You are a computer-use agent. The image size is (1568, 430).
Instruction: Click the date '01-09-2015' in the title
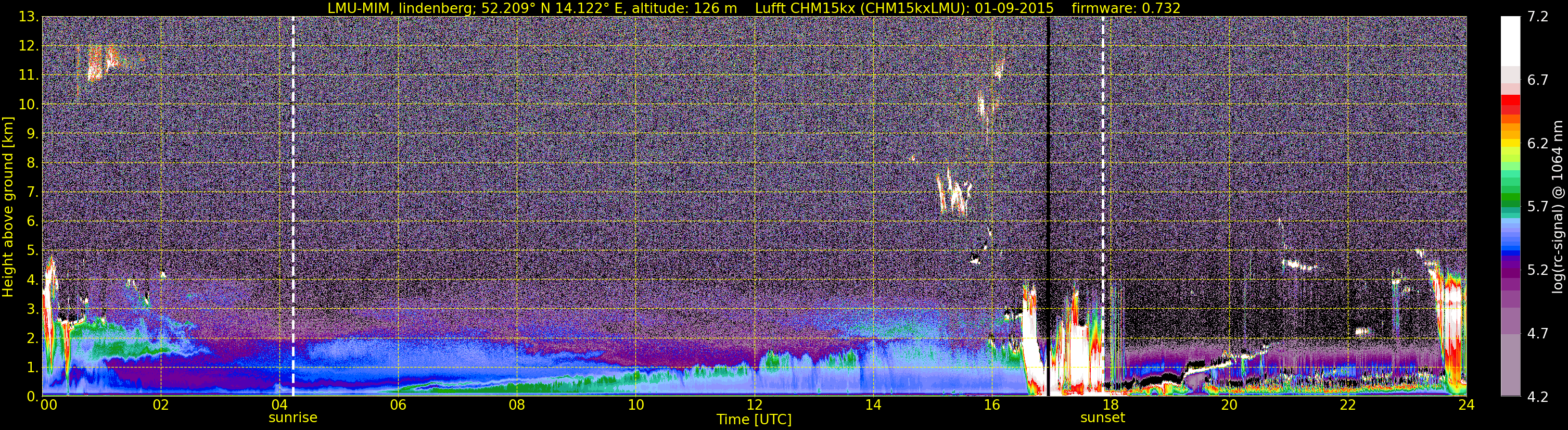(x=1015, y=8)
